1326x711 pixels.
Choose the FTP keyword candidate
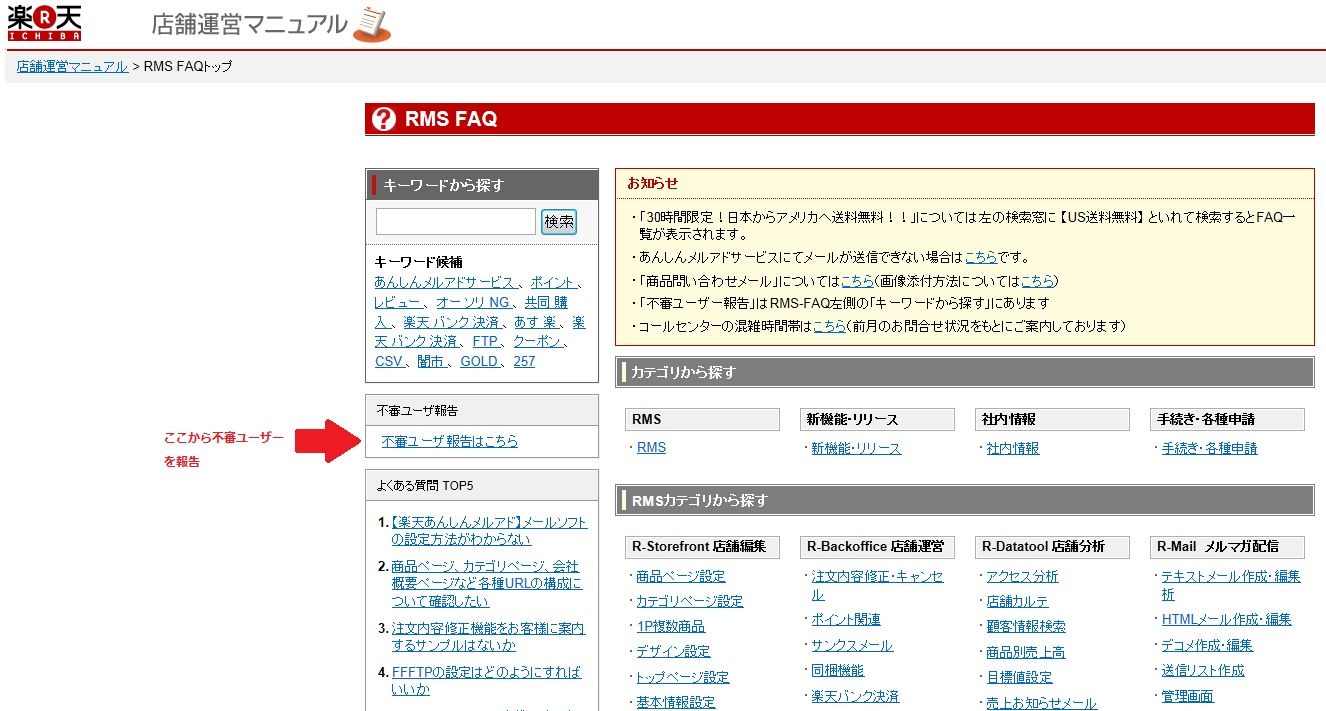tap(485, 341)
